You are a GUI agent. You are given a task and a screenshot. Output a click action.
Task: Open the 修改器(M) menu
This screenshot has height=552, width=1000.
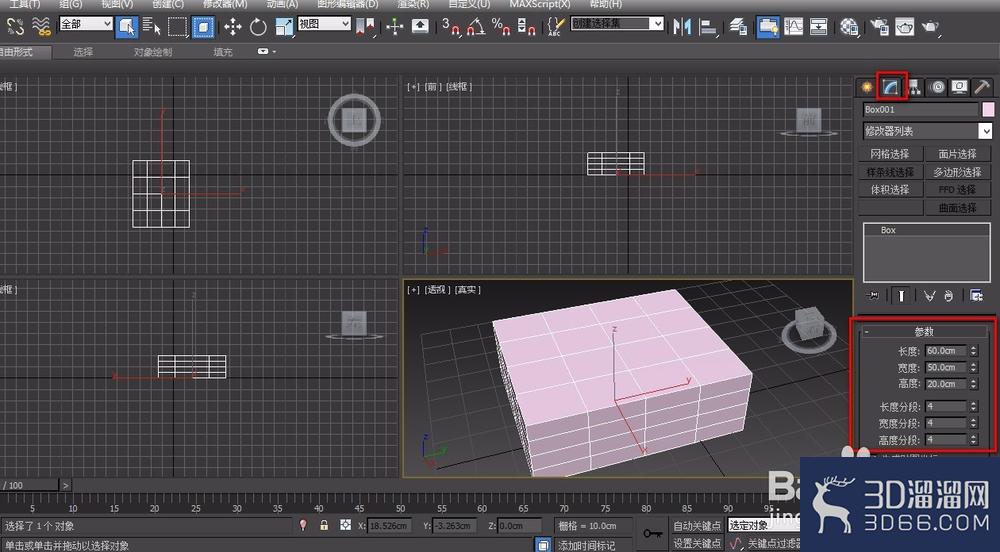(x=225, y=4)
